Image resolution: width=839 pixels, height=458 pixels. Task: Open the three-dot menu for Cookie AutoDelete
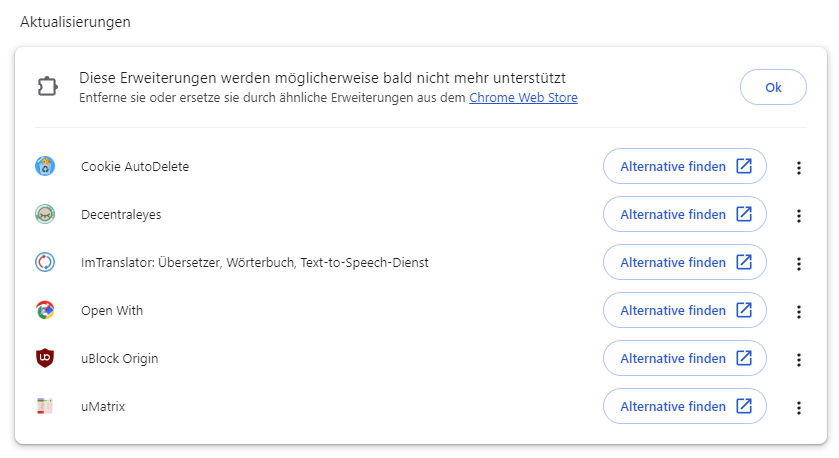(x=798, y=168)
